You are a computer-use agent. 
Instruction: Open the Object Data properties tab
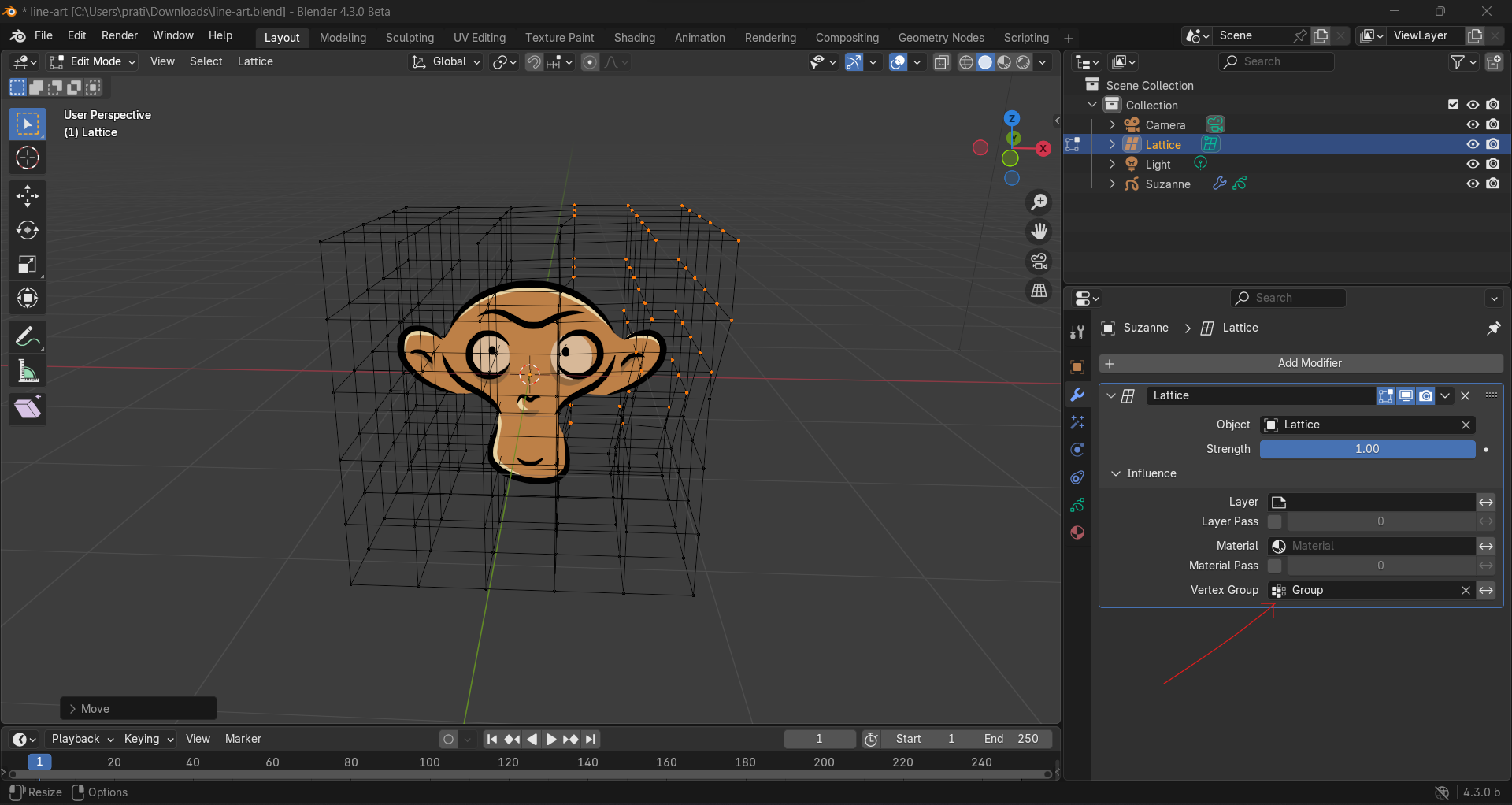click(1077, 505)
